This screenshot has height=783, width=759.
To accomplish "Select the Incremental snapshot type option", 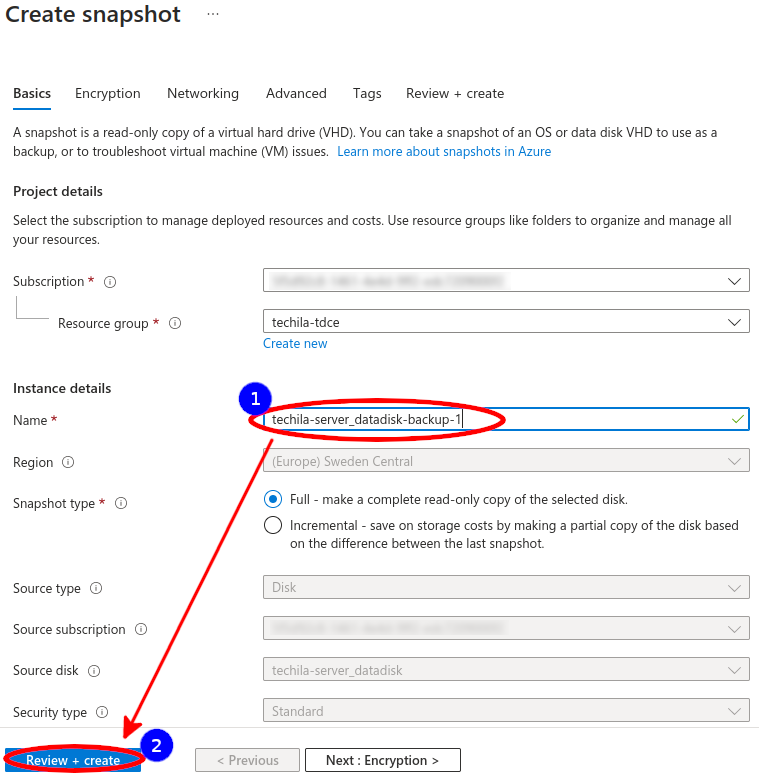I will [x=273, y=525].
